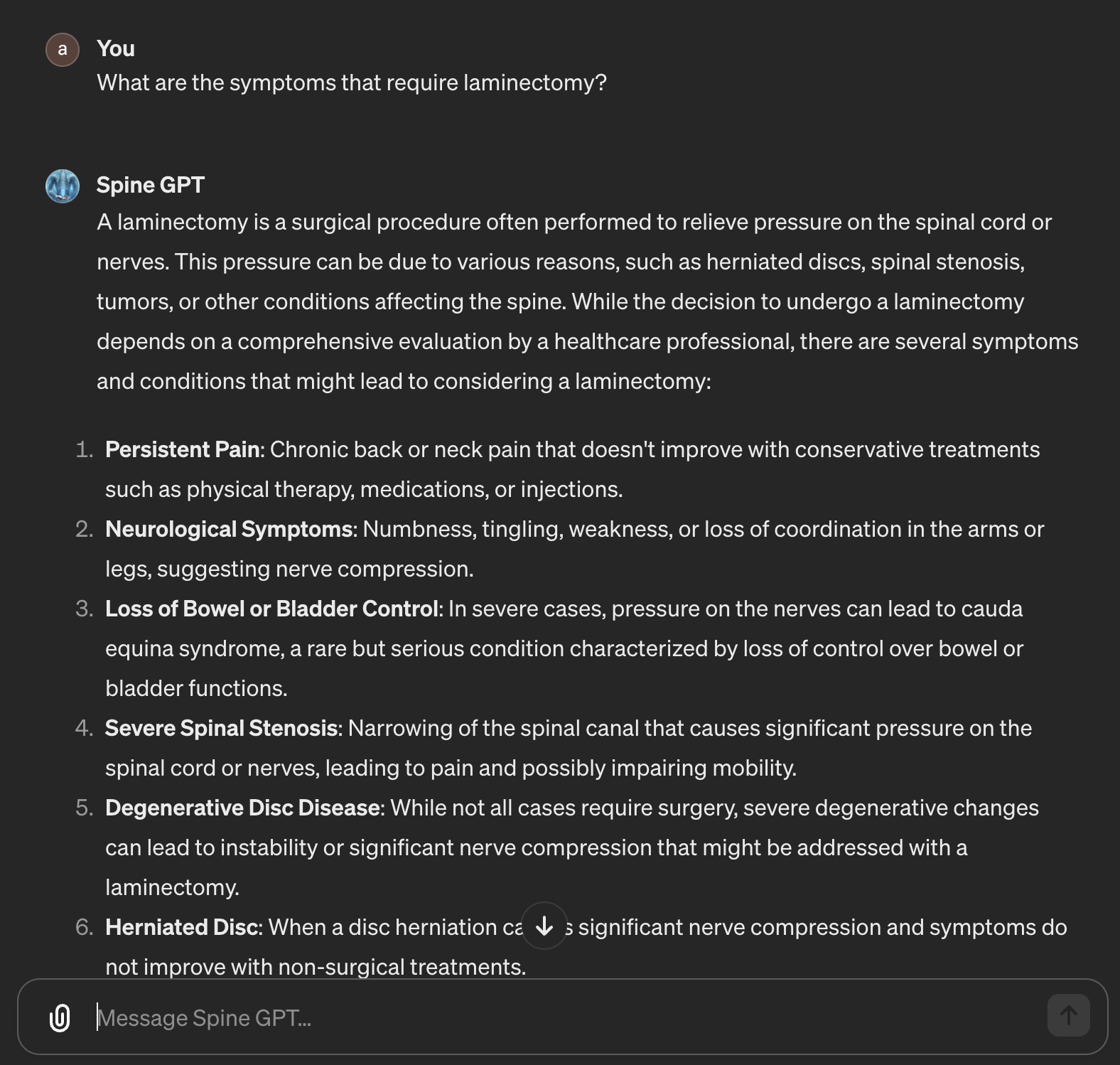Click the response's introductory paragraph
Screen dimensions: 1120x1065
(587, 301)
